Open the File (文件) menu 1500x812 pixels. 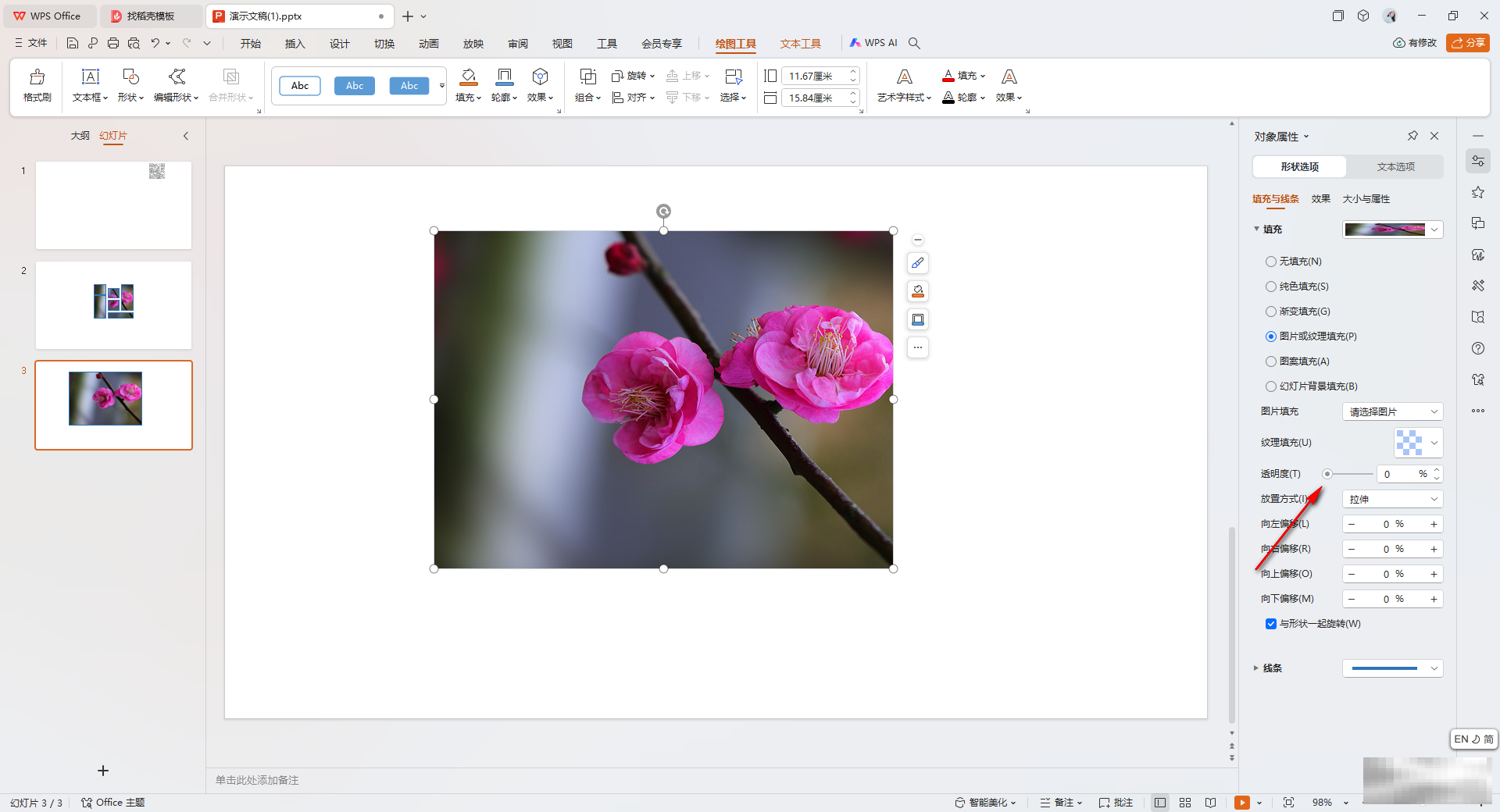[31, 43]
